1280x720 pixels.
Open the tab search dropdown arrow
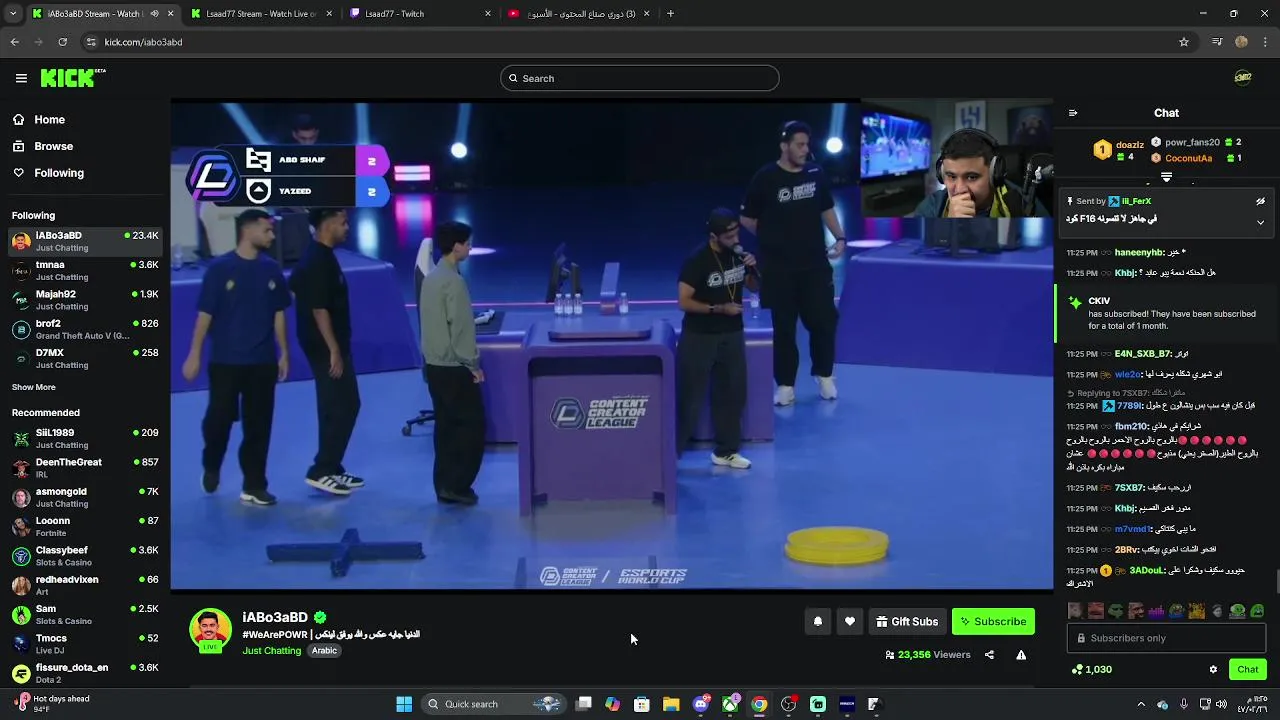[12, 14]
